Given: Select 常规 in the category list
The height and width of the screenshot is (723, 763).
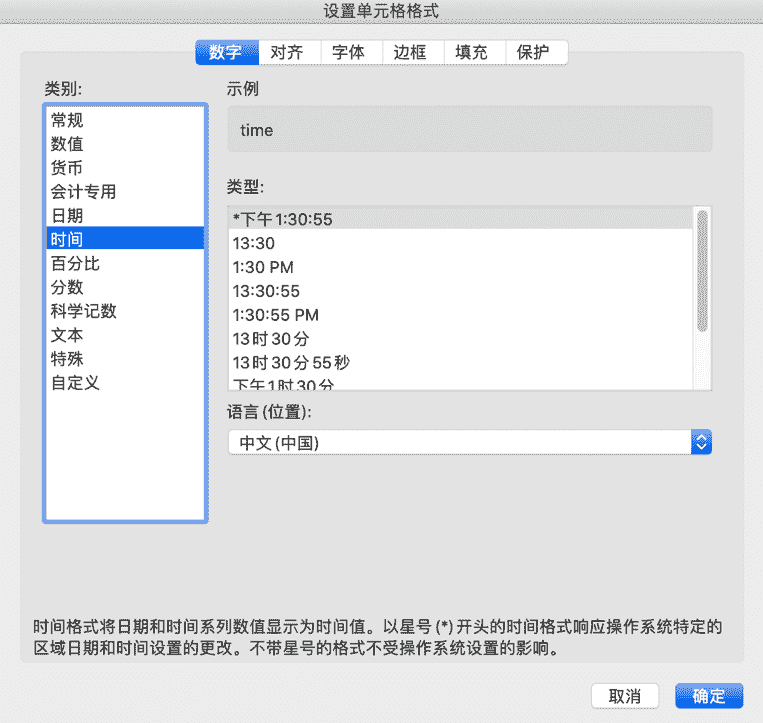Looking at the screenshot, I should [68, 120].
